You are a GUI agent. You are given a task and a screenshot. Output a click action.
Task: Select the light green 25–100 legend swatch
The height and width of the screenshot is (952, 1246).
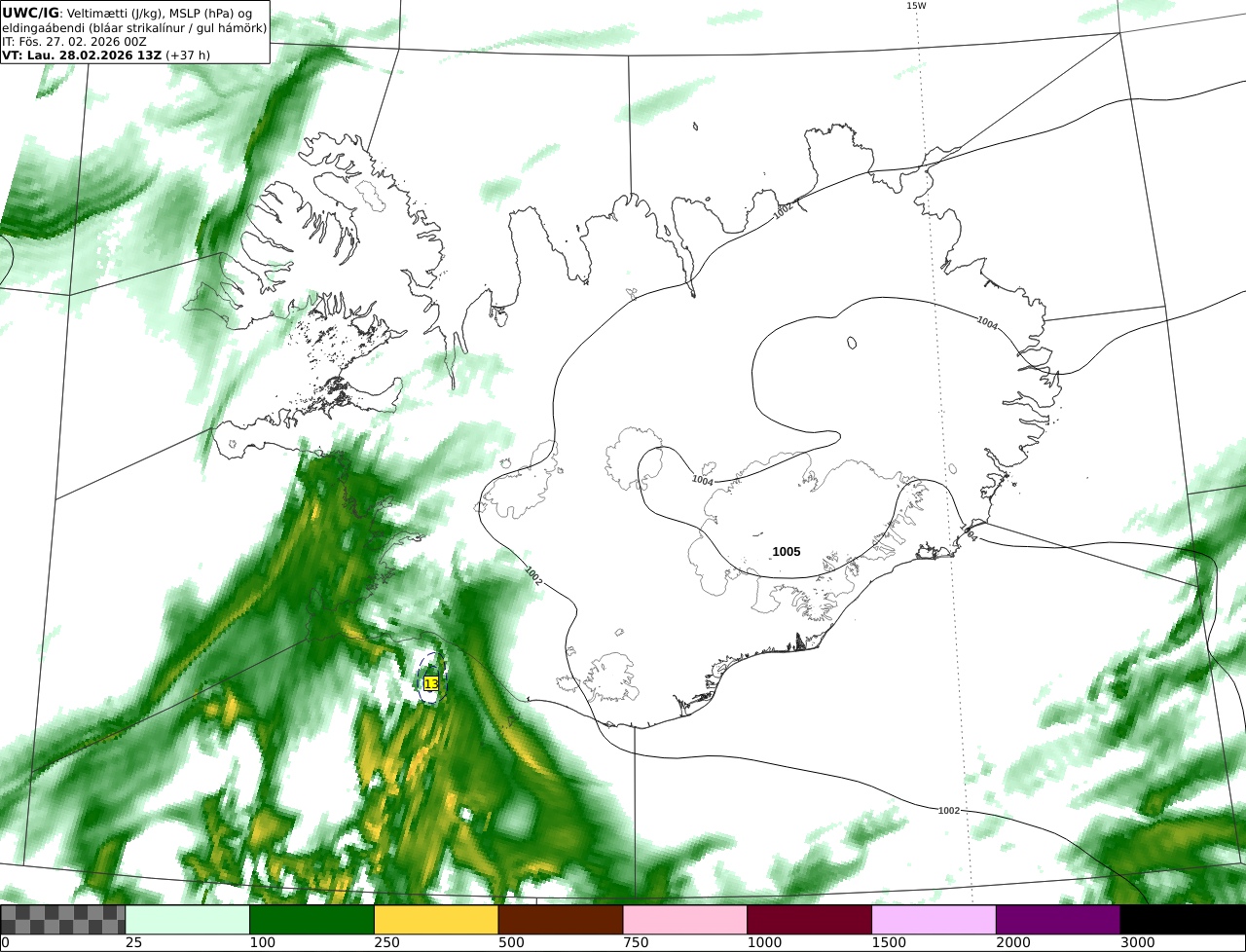point(188,920)
